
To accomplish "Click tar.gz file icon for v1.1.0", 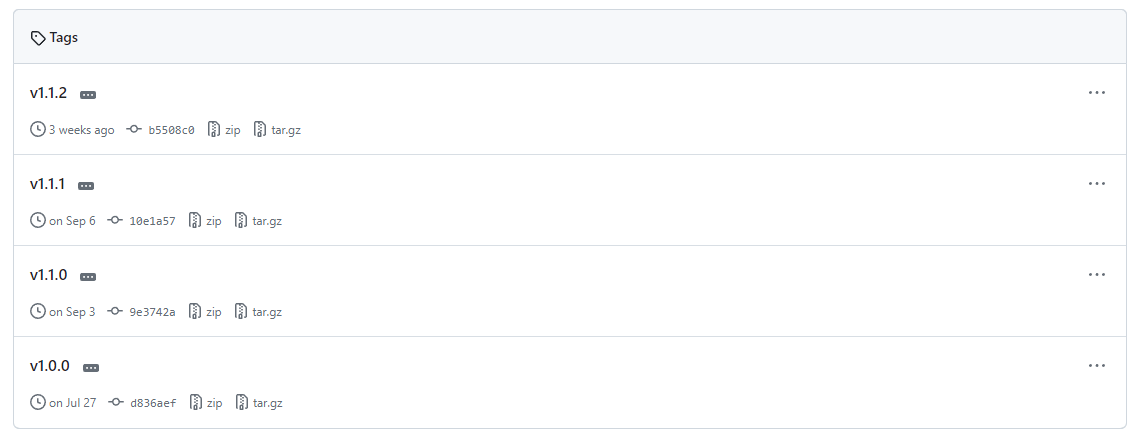I will pos(241,312).
